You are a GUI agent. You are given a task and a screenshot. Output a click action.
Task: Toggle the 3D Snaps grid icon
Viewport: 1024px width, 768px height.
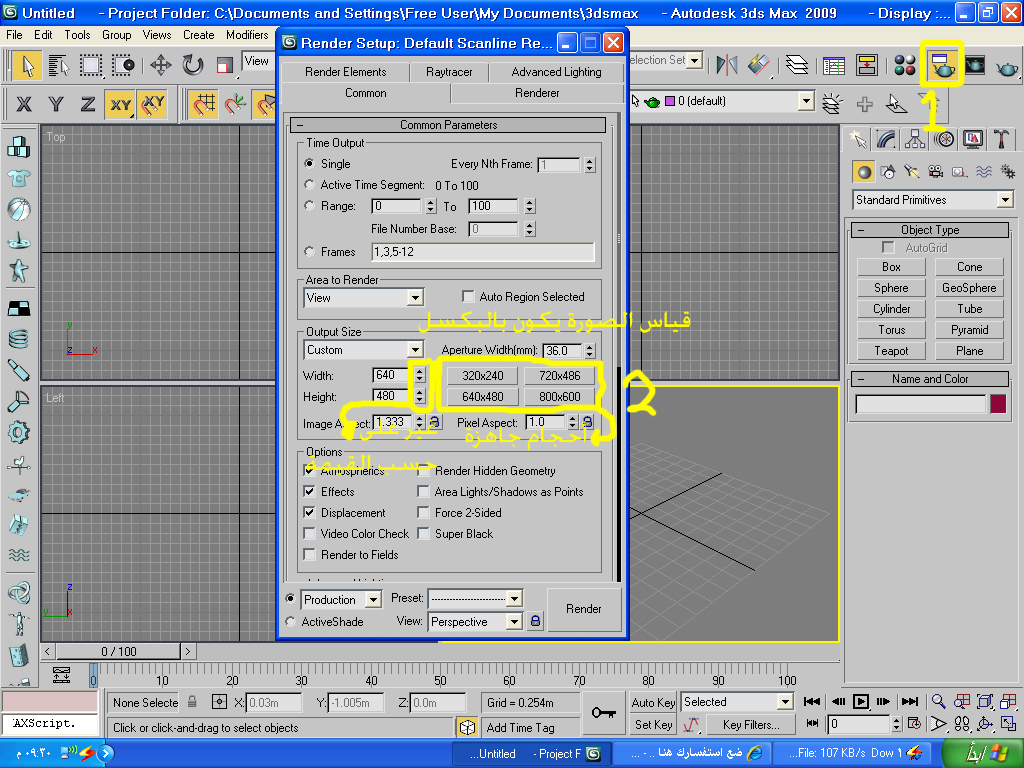coord(203,104)
